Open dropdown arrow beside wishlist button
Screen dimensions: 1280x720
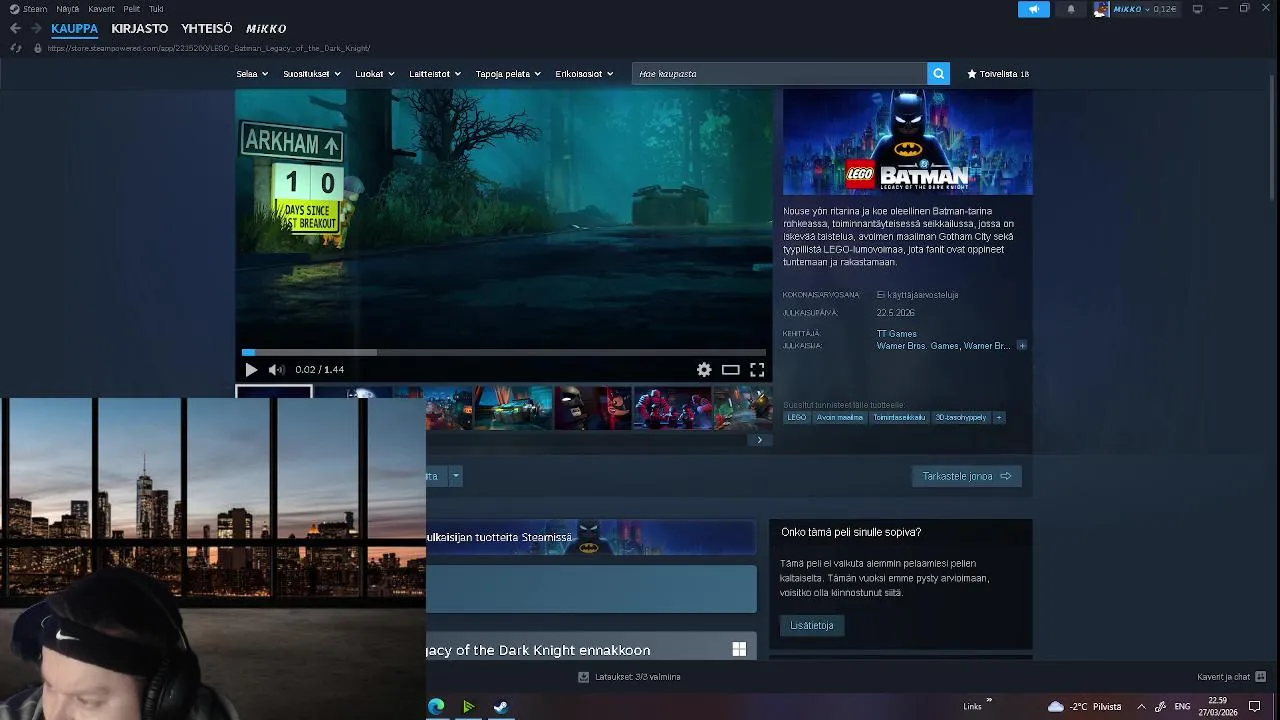click(455, 477)
